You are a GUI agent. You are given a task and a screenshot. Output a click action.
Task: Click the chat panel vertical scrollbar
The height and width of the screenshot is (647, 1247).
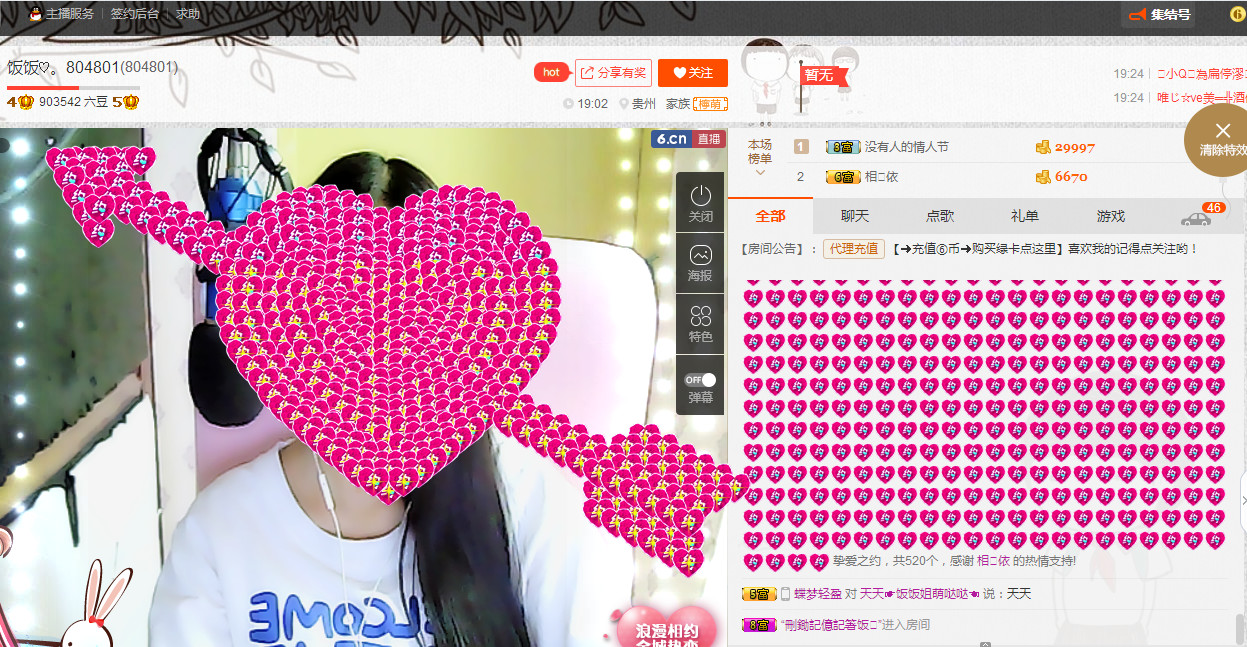click(x=1240, y=629)
